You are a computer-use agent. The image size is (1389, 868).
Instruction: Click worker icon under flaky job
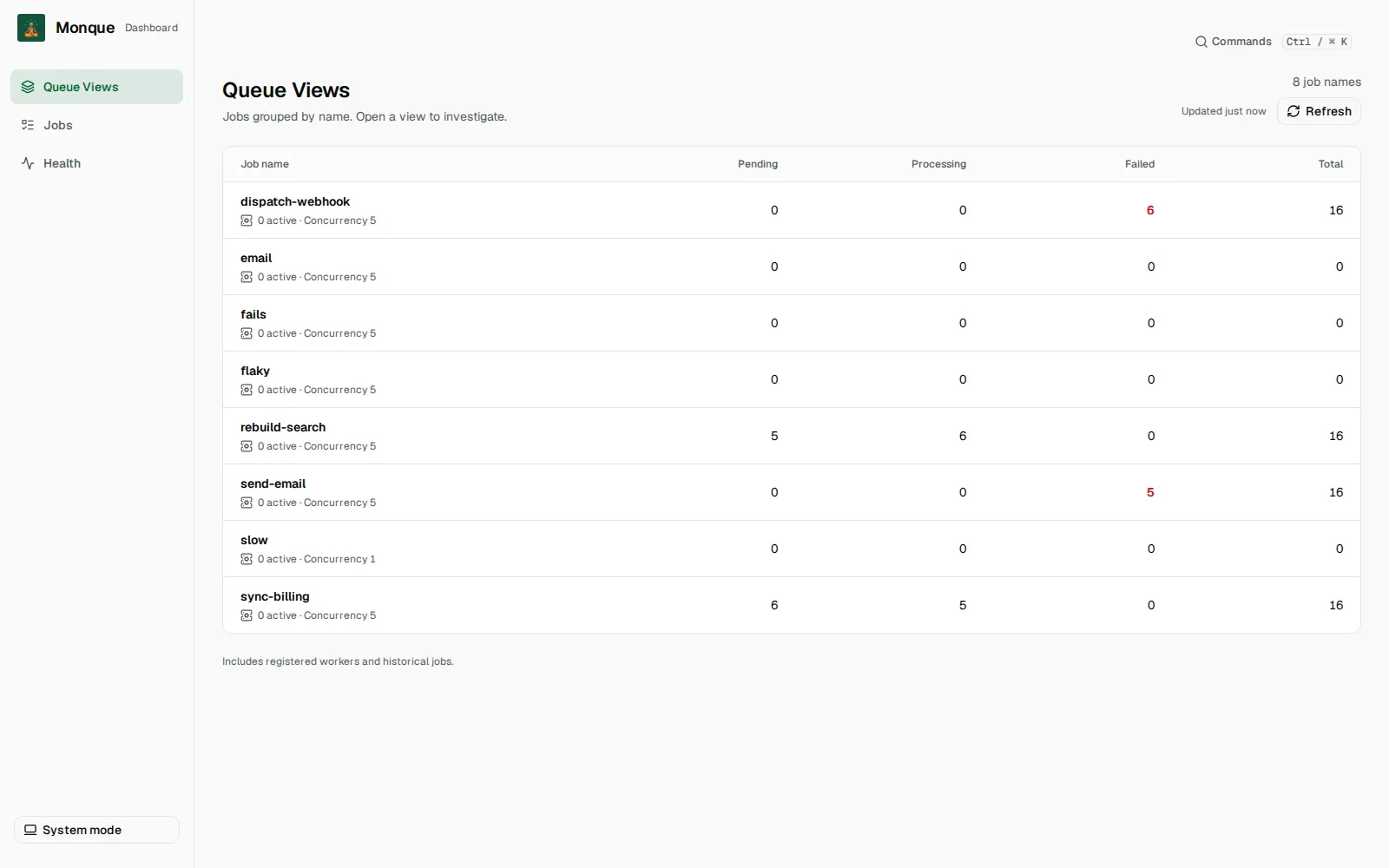point(247,390)
